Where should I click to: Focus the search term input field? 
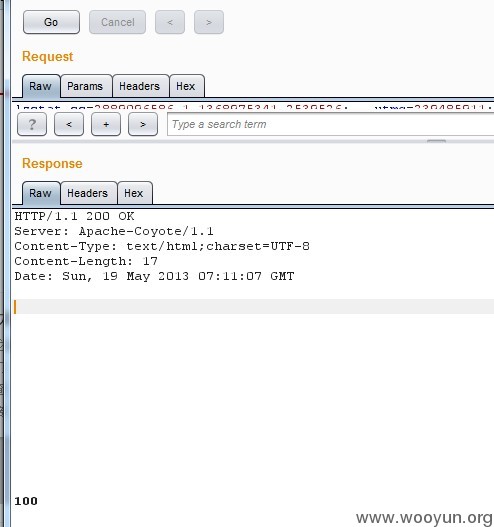click(331, 124)
